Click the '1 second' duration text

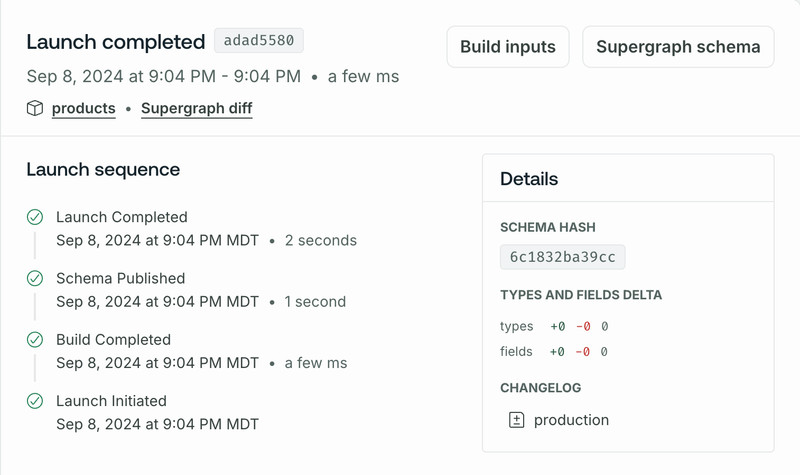(x=315, y=302)
